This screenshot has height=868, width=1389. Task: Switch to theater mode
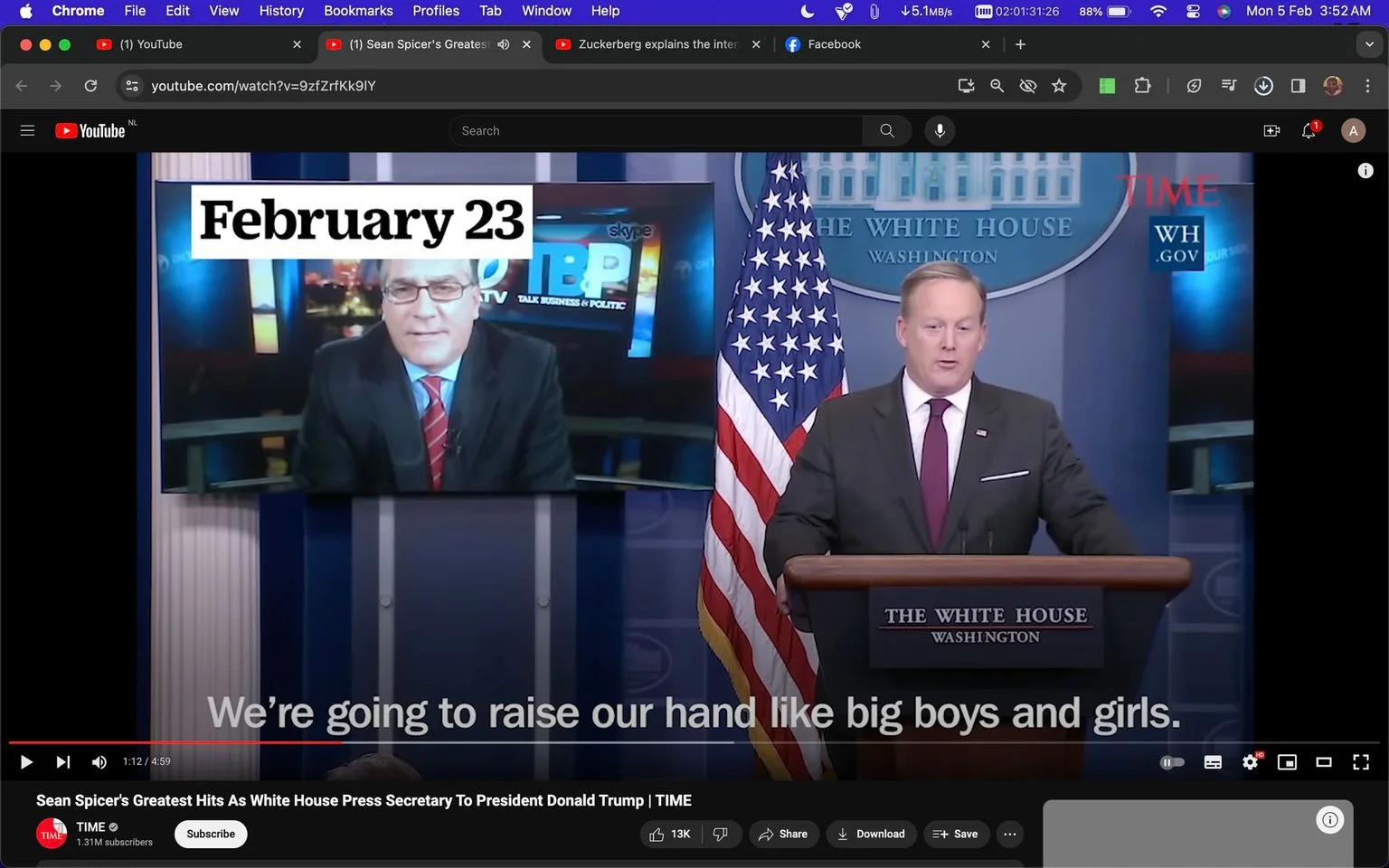pos(1324,762)
